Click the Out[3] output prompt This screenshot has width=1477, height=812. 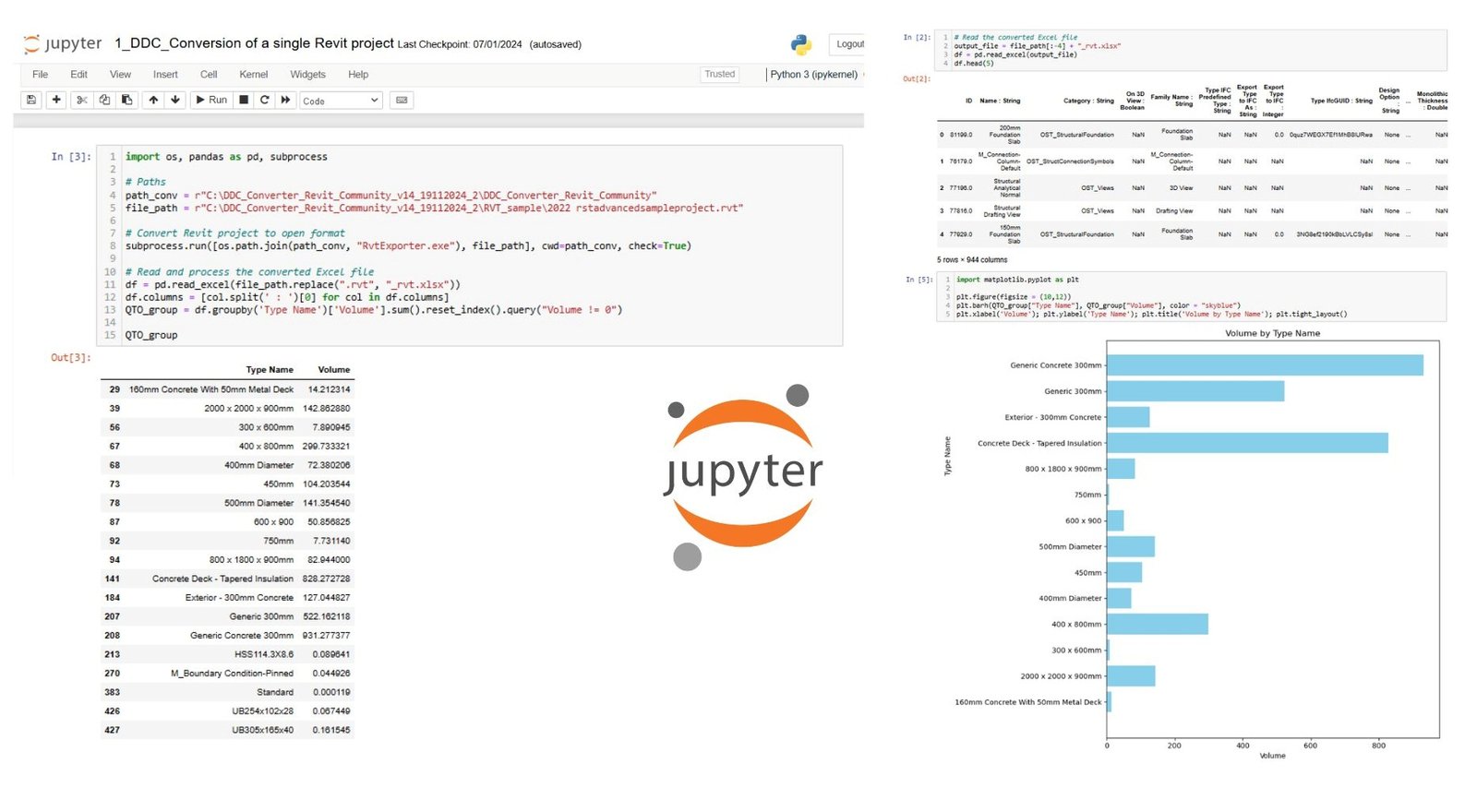(x=70, y=357)
